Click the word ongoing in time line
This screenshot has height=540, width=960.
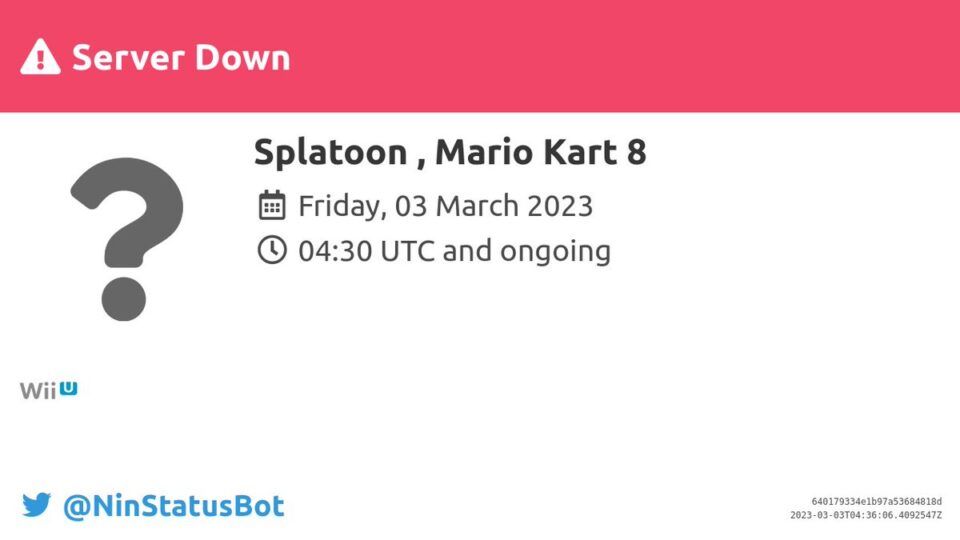555,253
